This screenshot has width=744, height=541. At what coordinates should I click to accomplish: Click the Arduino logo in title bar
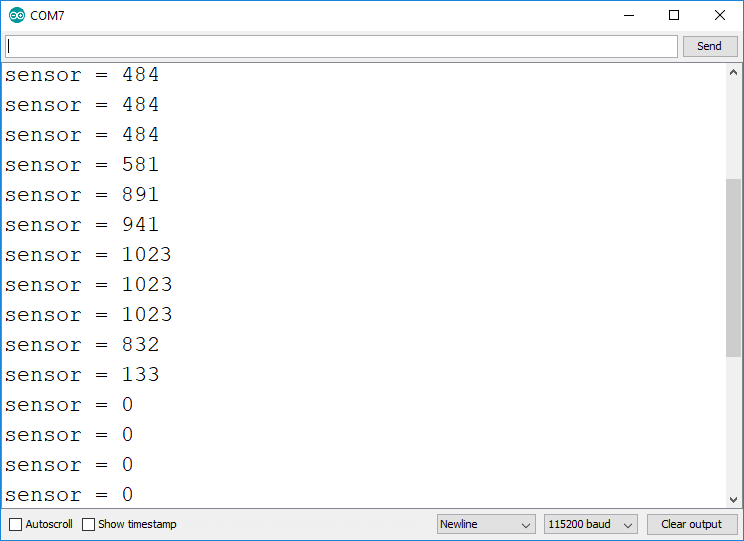pyautogui.click(x=16, y=16)
